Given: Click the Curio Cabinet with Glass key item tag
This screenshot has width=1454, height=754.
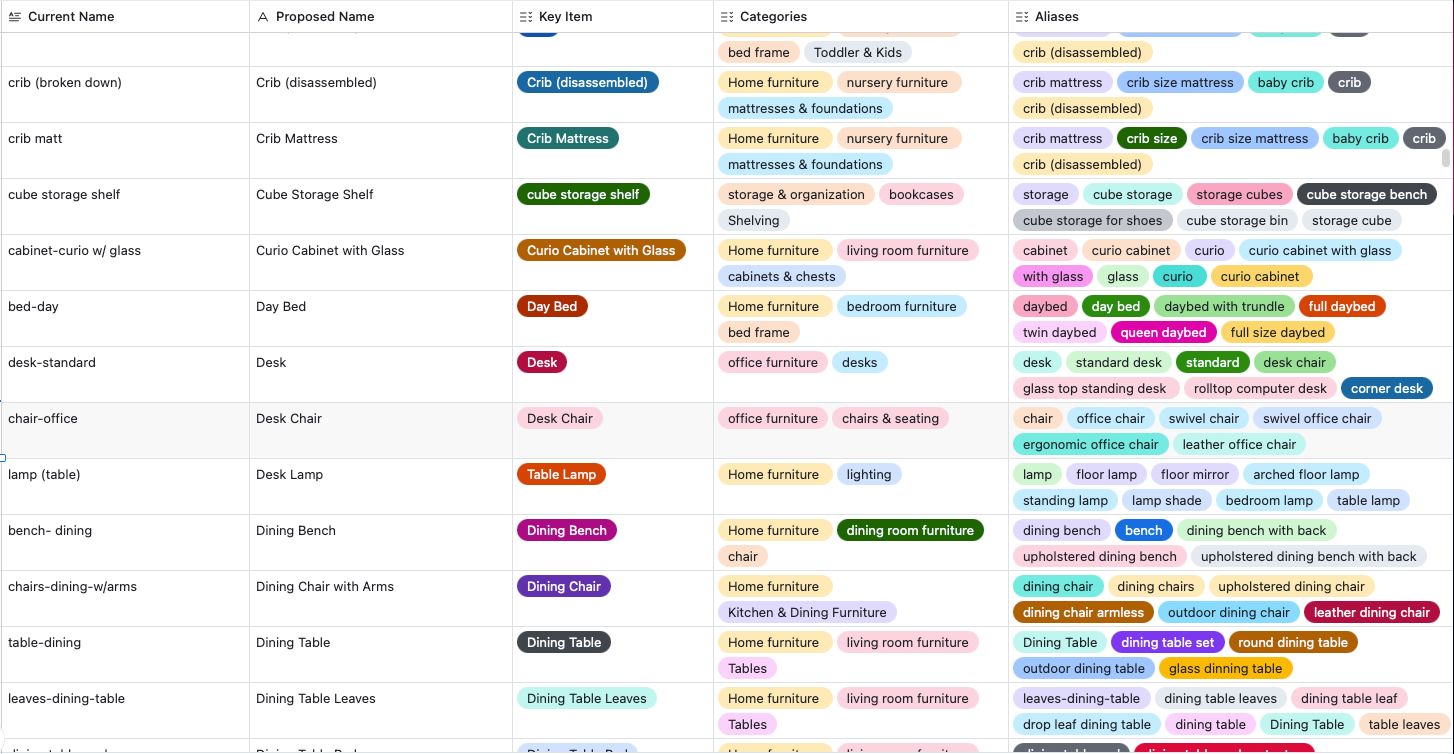Looking at the screenshot, I should (x=601, y=250).
